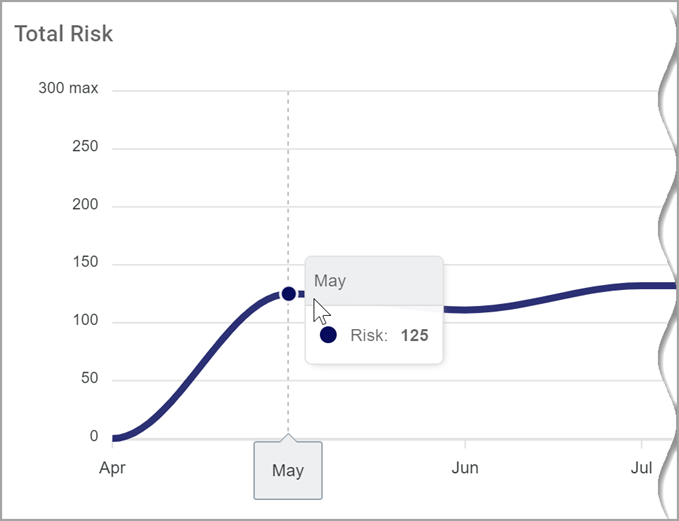Viewport: 679px width, 521px height.
Task: Click the May data point on the risk line
Action: pos(288,293)
